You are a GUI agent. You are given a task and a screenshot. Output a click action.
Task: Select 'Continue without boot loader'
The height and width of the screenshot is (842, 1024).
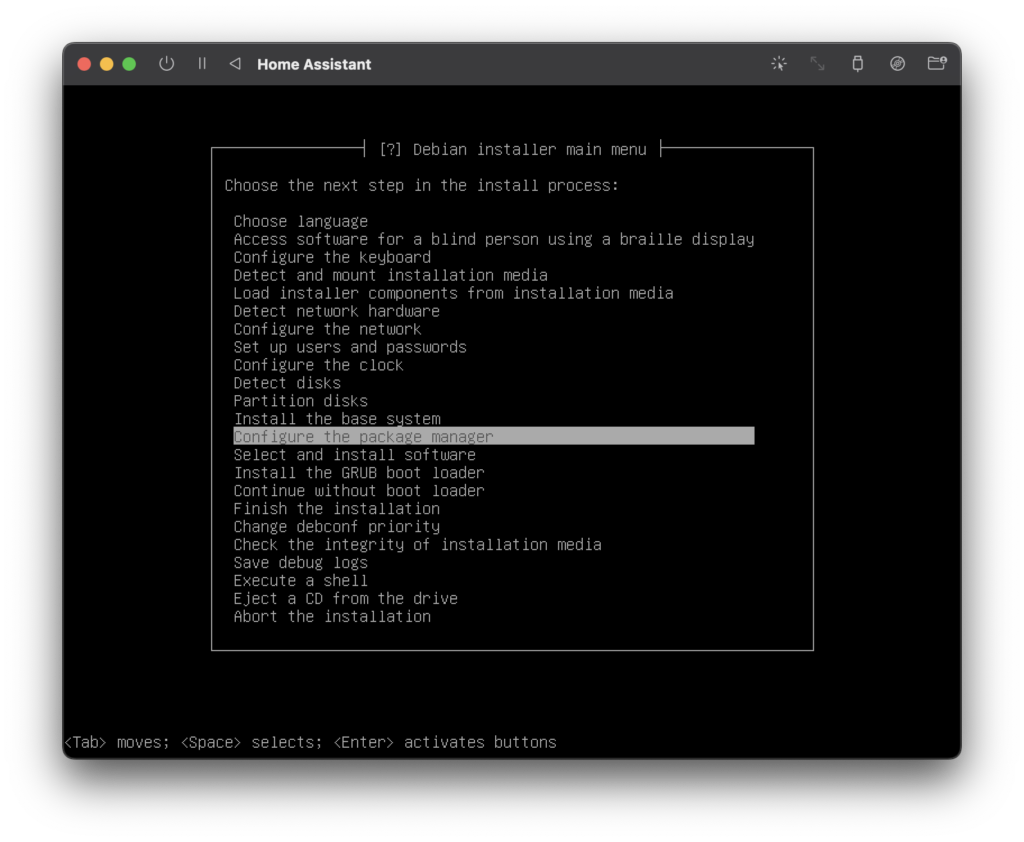(x=359, y=491)
